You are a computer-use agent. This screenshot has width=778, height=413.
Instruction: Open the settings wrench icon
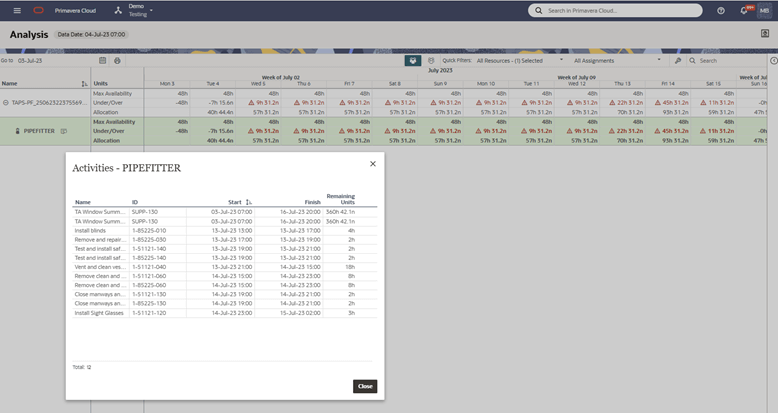tap(678, 61)
